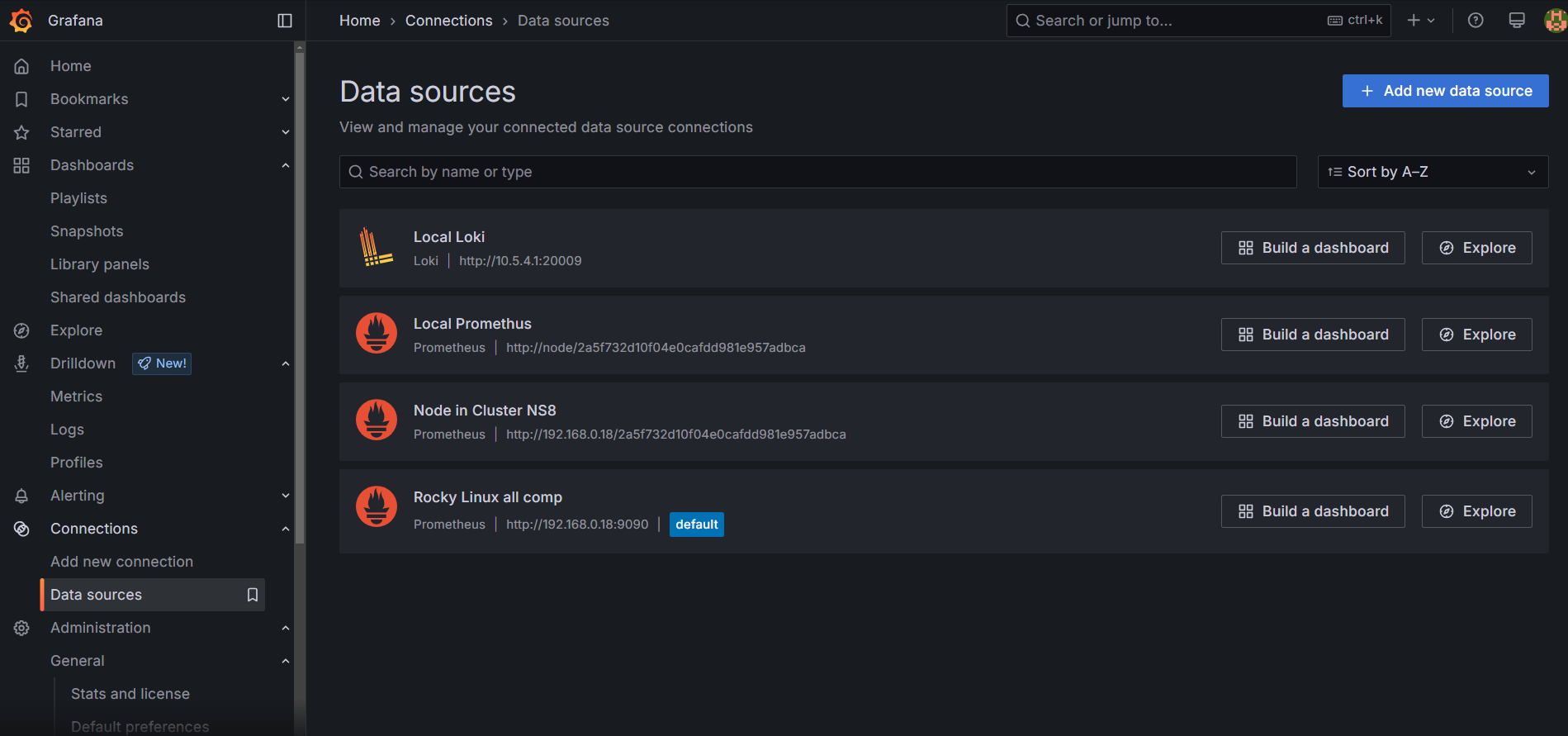Image resolution: width=1568 pixels, height=736 pixels.
Task: Collapse the Connections section chevron
Action: tap(286, 529)
